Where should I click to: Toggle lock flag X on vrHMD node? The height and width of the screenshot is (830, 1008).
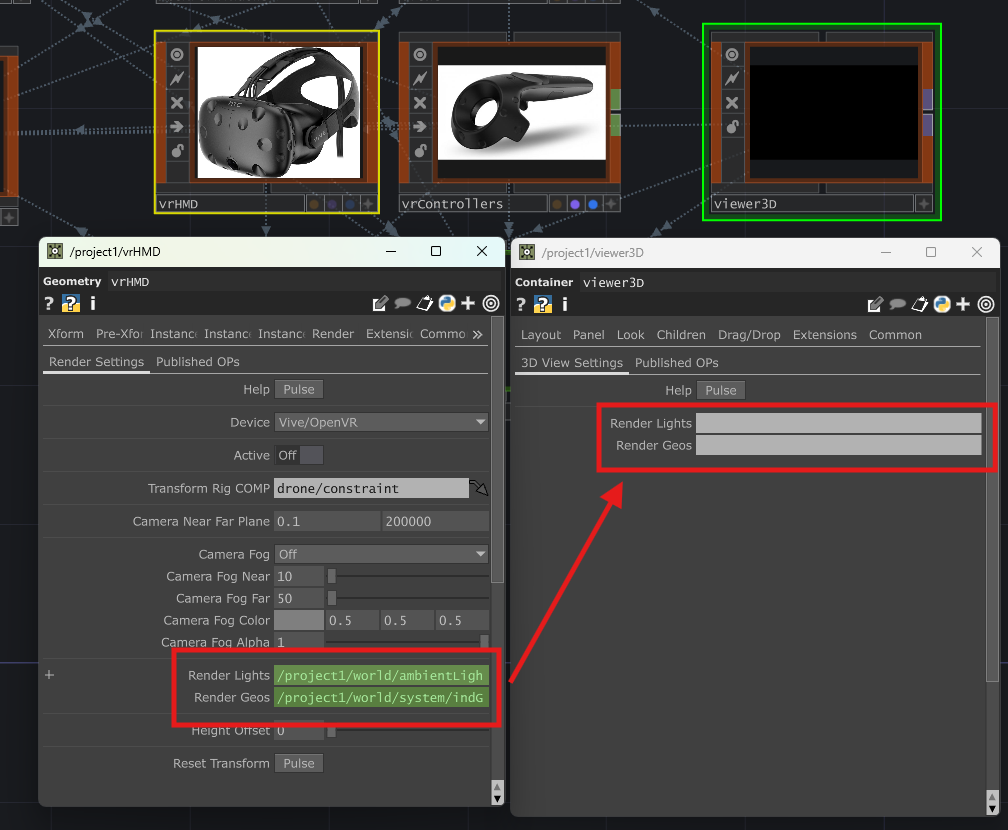point(177,103)
